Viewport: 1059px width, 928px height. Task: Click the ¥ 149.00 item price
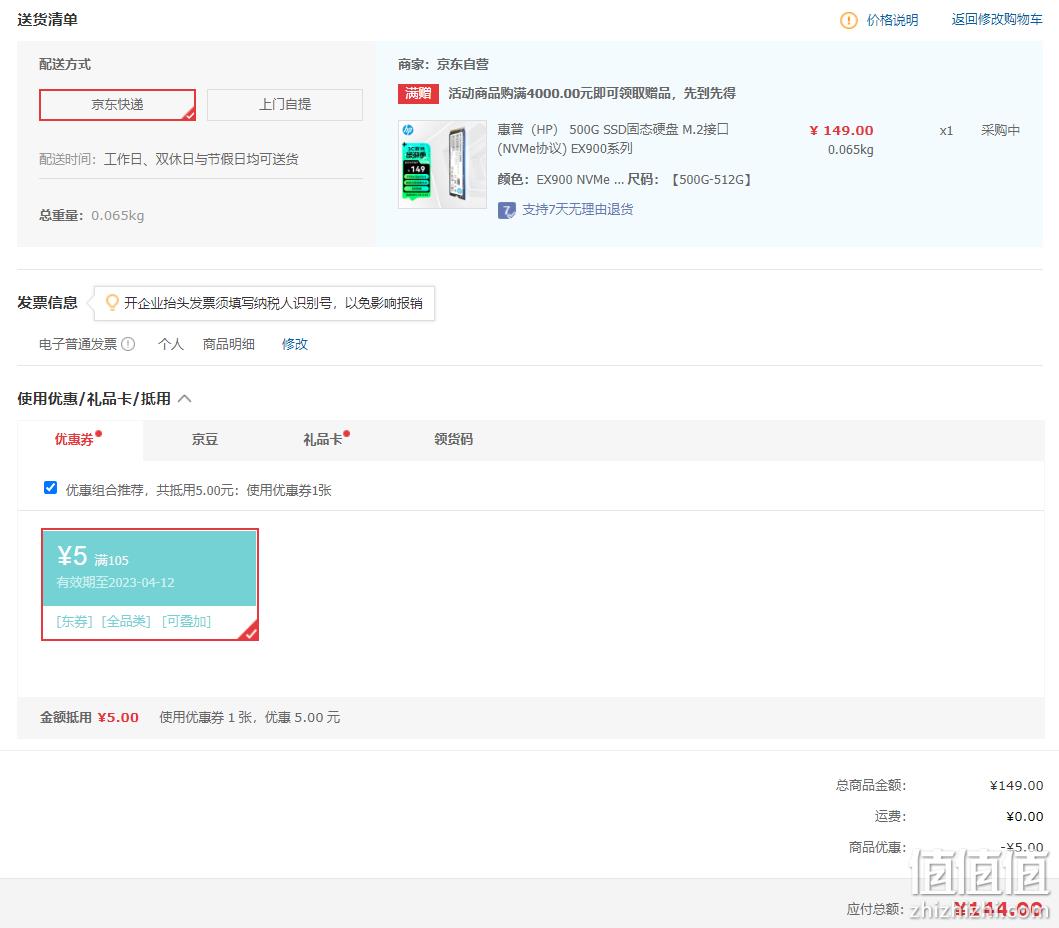pyautogui.click(x=841, y=130)
